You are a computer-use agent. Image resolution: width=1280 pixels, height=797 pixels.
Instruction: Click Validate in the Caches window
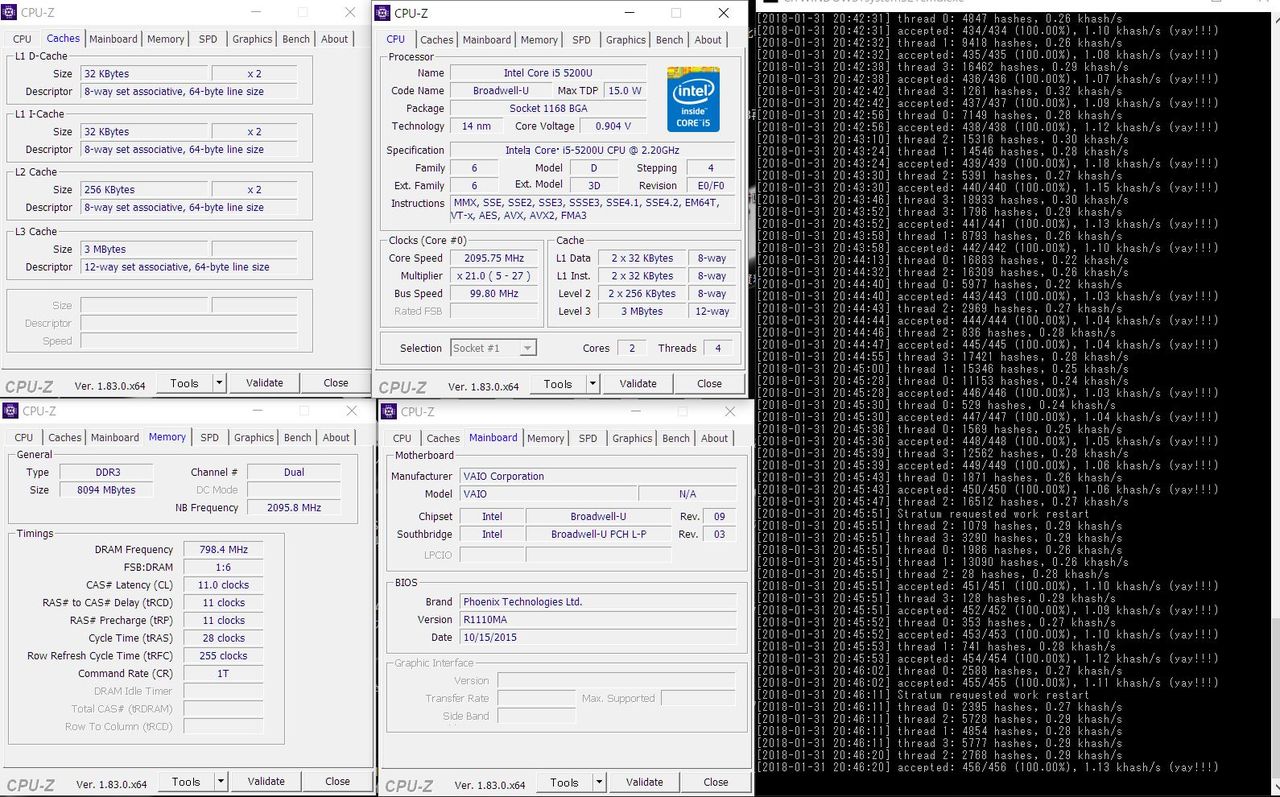click(264, 383)
